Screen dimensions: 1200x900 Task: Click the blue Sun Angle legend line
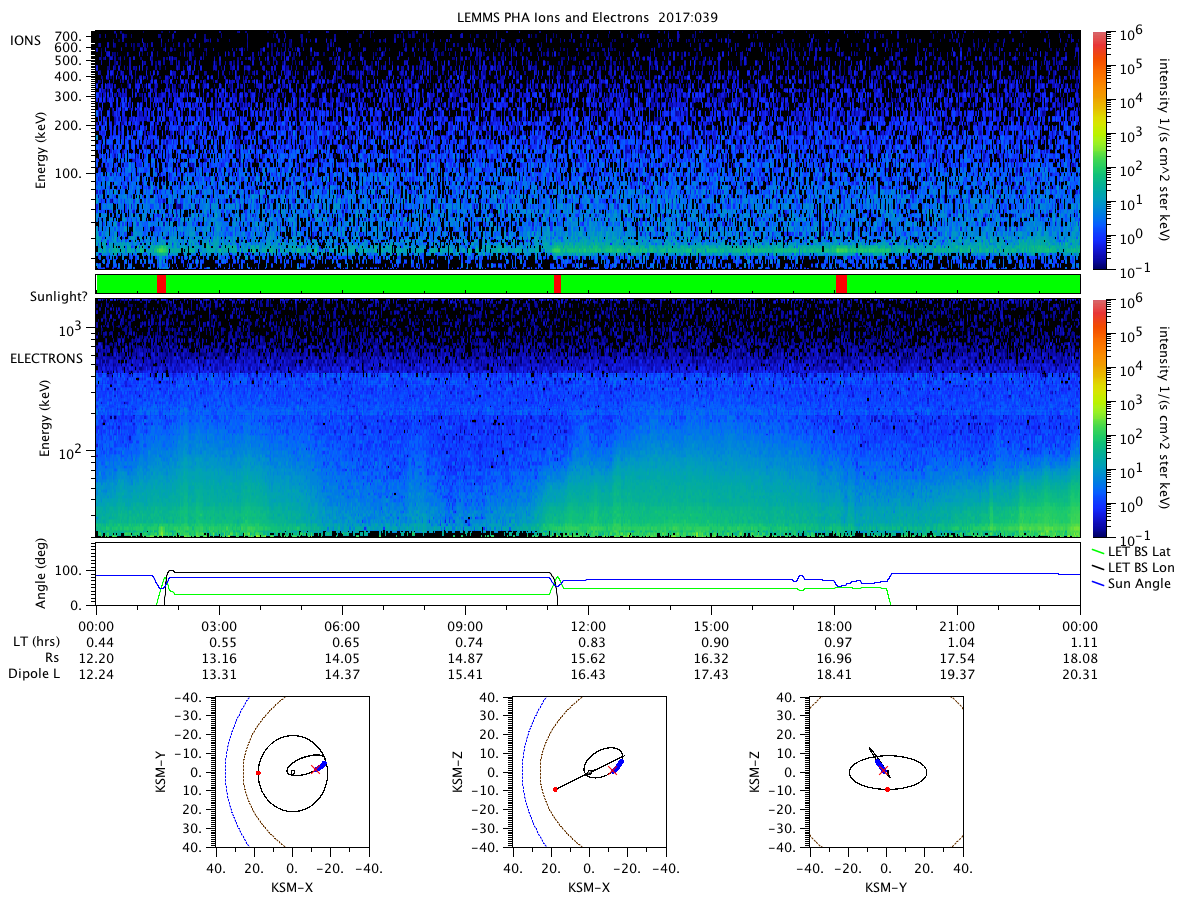tap(1101, 583)
